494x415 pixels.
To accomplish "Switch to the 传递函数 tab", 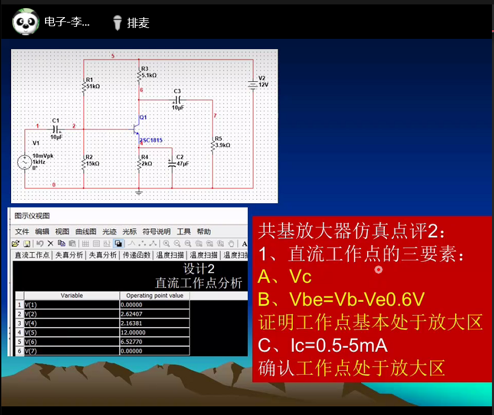I will 136,255.
